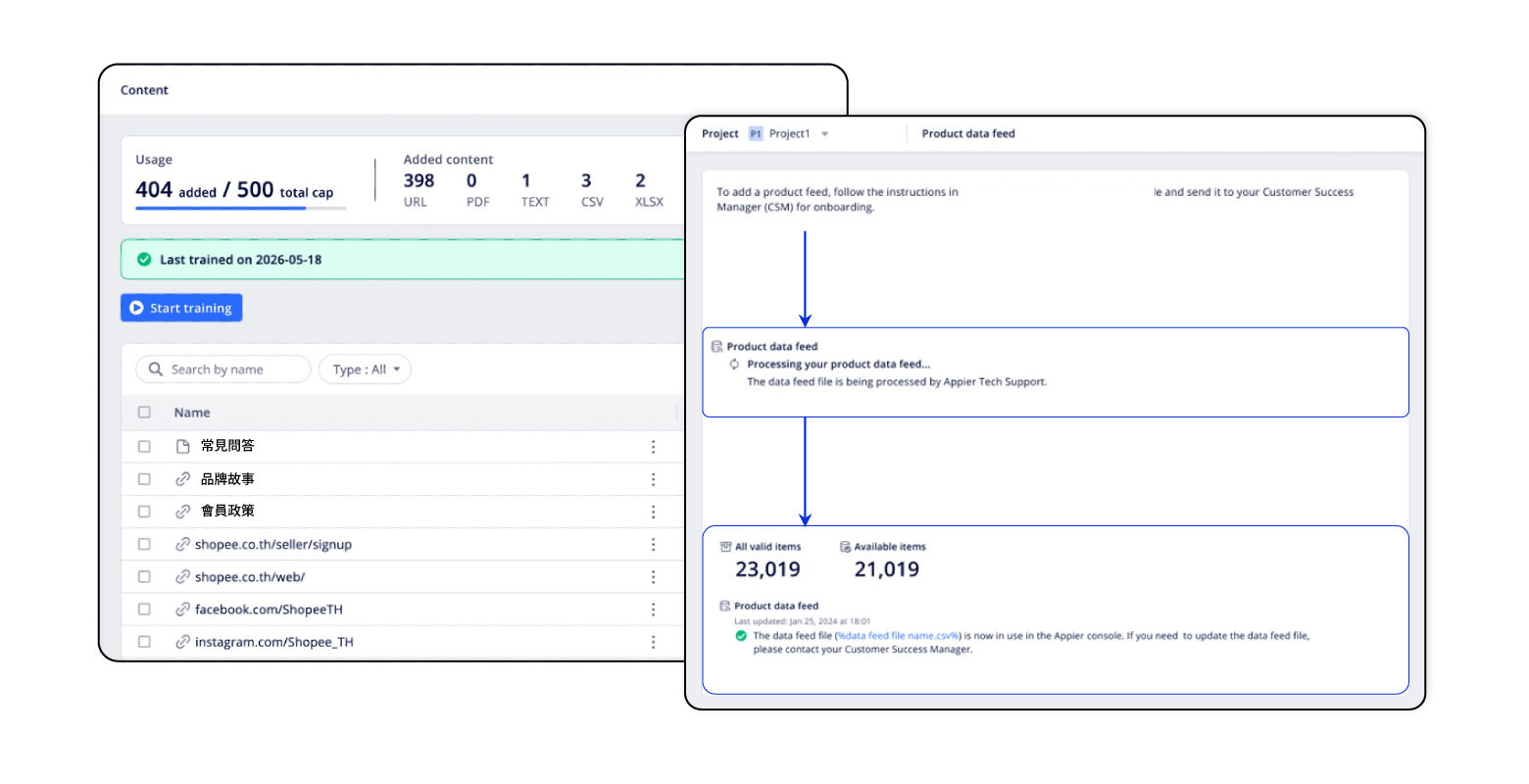Click the 1 TEXT count
Screen dimensions: 1529x784
tap(526, 181)
